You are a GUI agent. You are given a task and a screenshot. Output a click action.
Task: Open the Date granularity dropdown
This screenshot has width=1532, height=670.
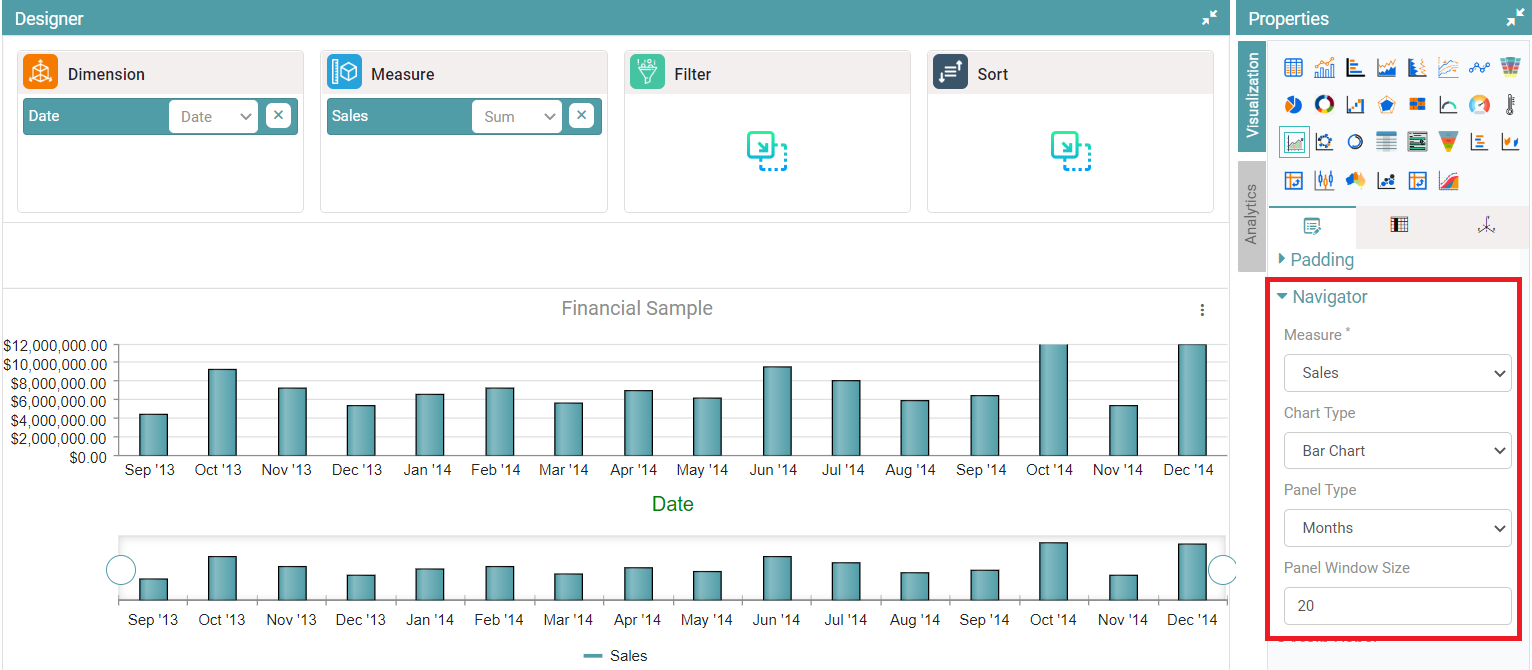pyautogui.click(x=214, y=117)
